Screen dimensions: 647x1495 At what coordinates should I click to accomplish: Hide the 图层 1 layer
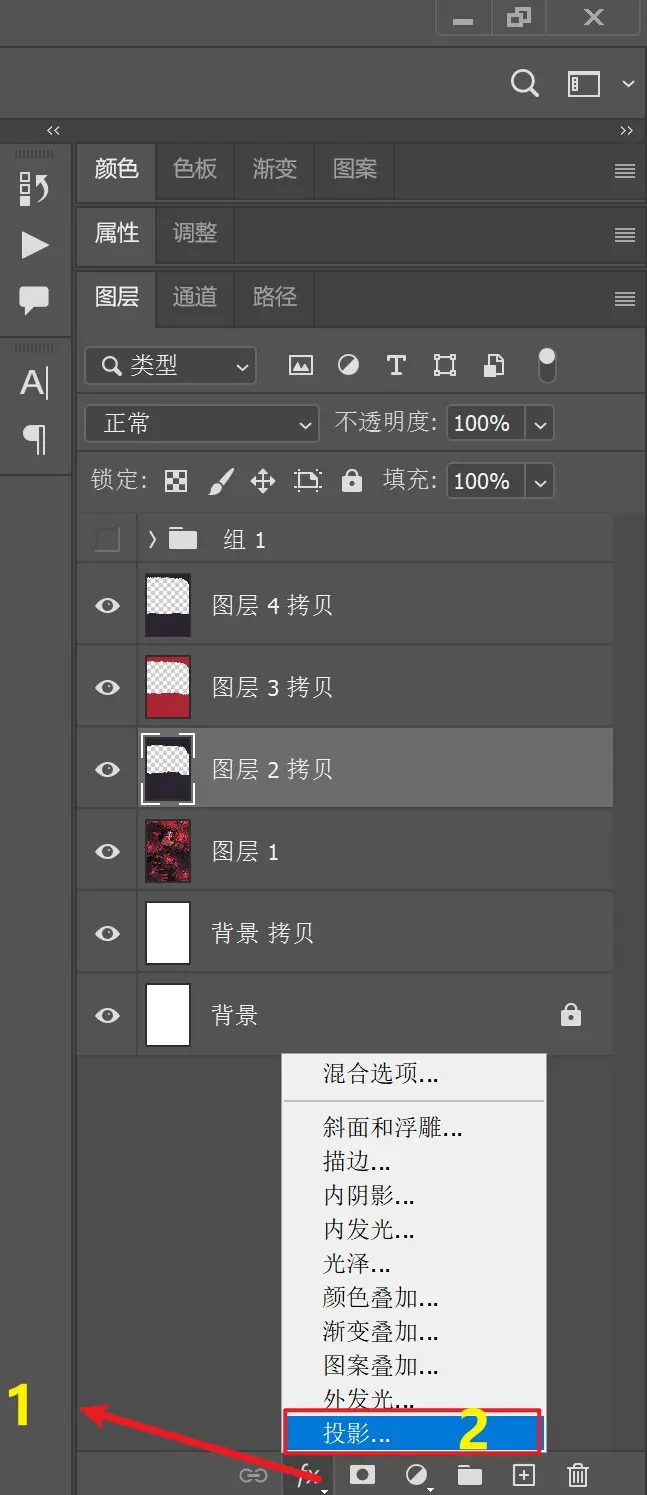pos(107,851)
